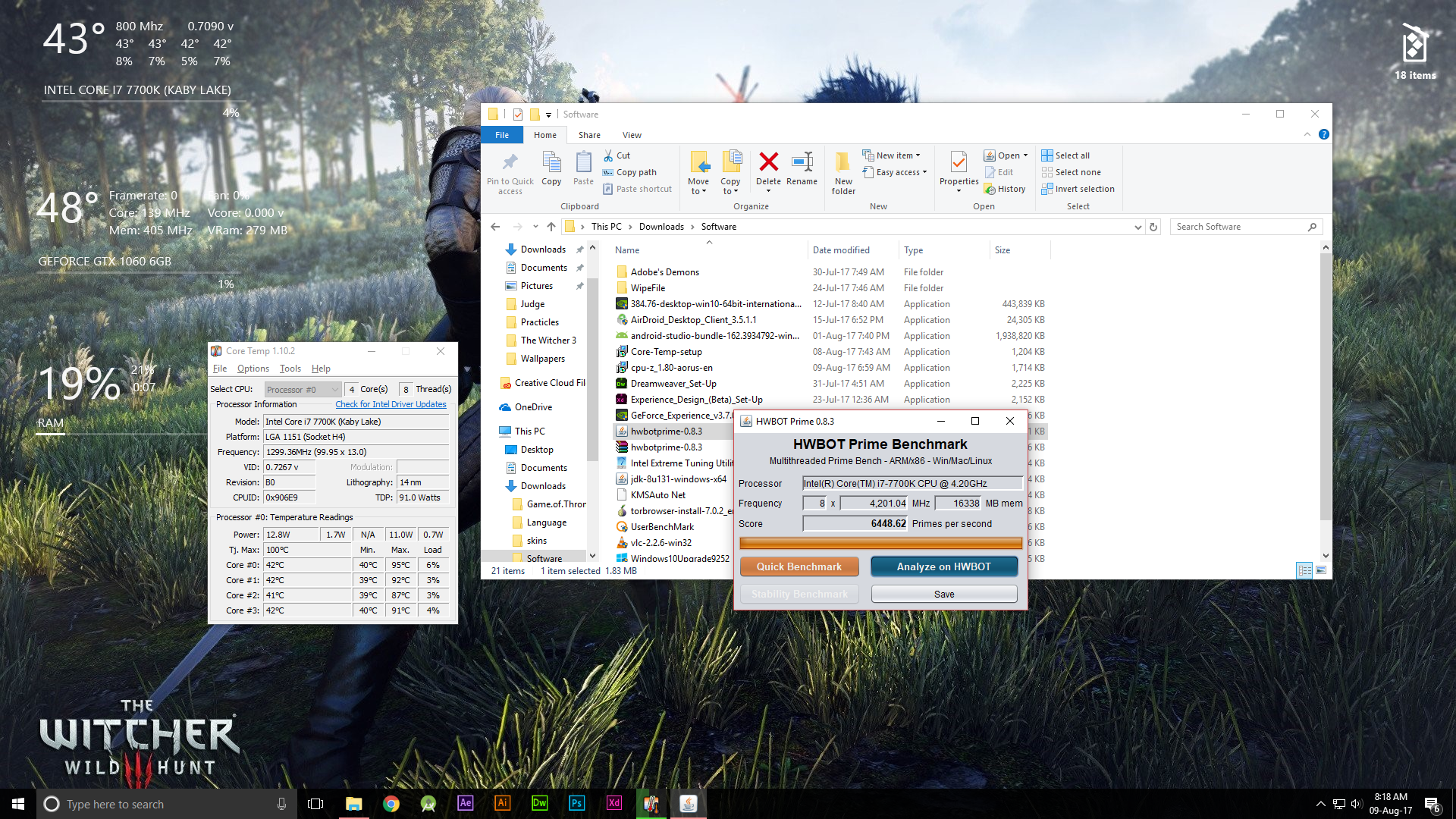This screenshot has width=1456, height=819.
Task: Click Check for Intel Driver Updates link
Action: (x=391, y=404)
